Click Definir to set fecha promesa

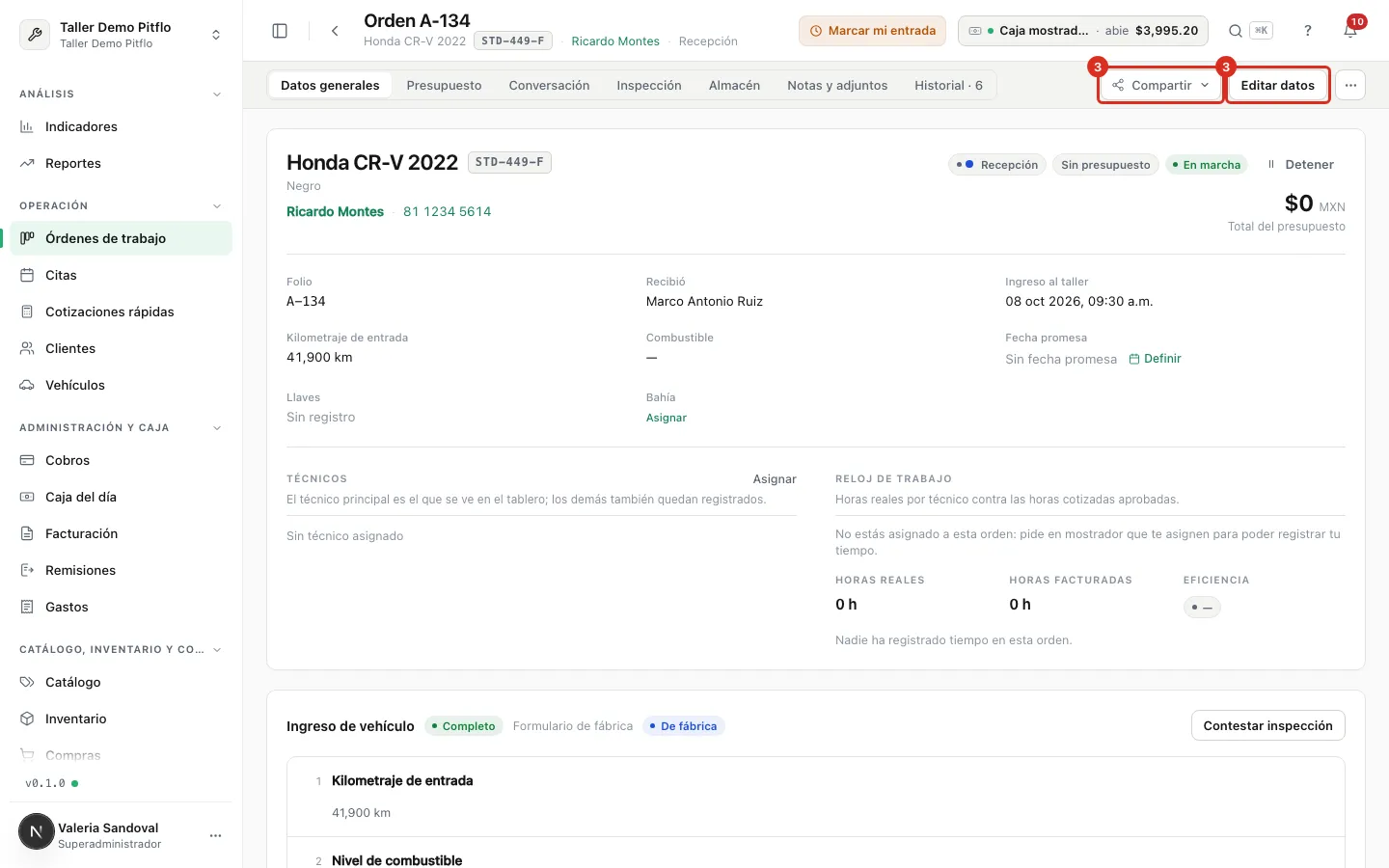(x=1155, y=359)
